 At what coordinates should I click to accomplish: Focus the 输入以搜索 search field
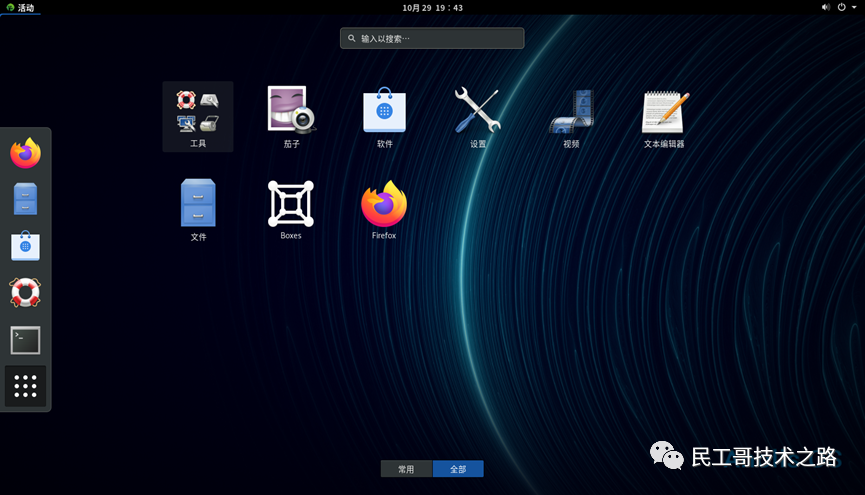tap(432, 38)
